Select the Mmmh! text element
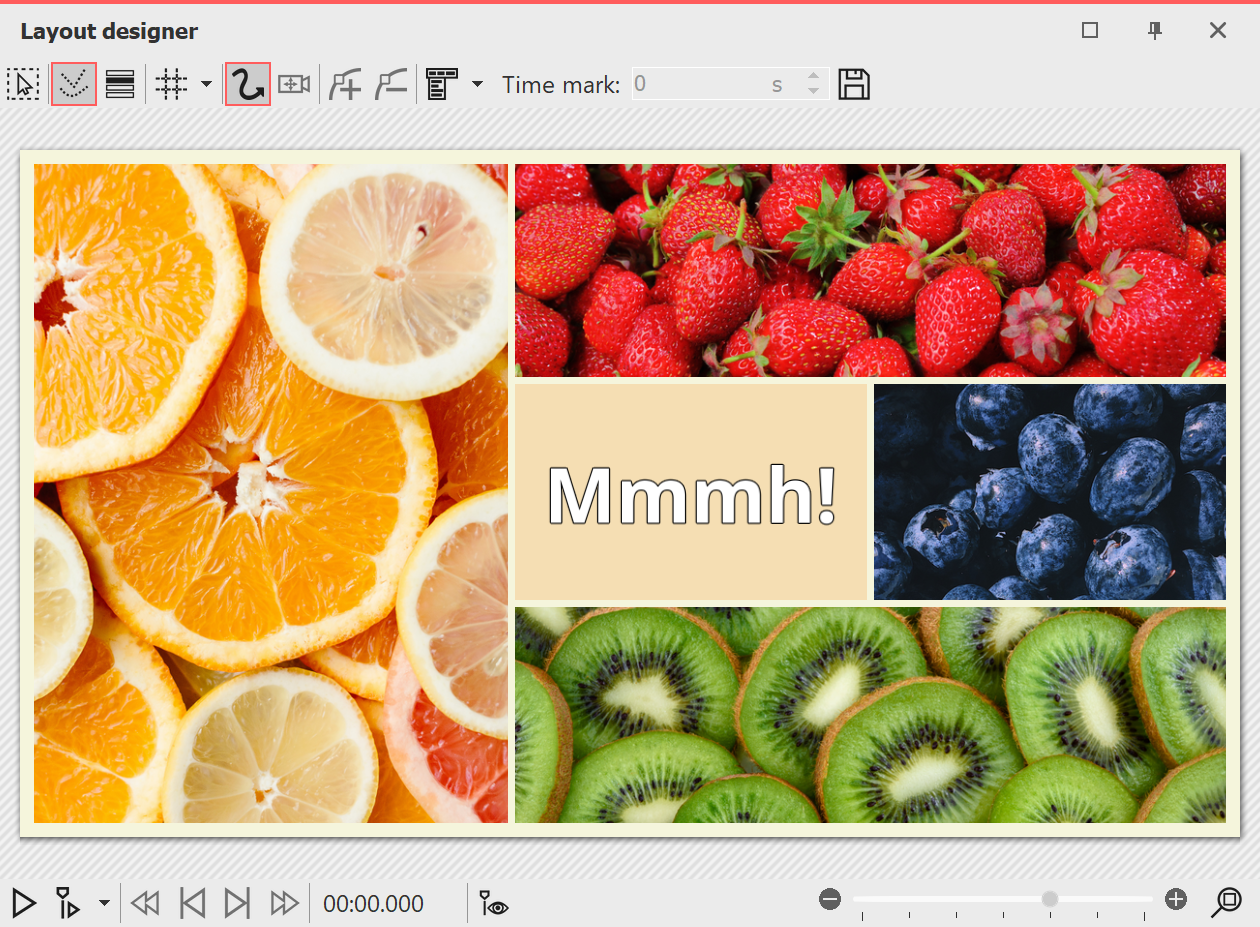This screenshot has height=927, width=1260. pos(692,491)
